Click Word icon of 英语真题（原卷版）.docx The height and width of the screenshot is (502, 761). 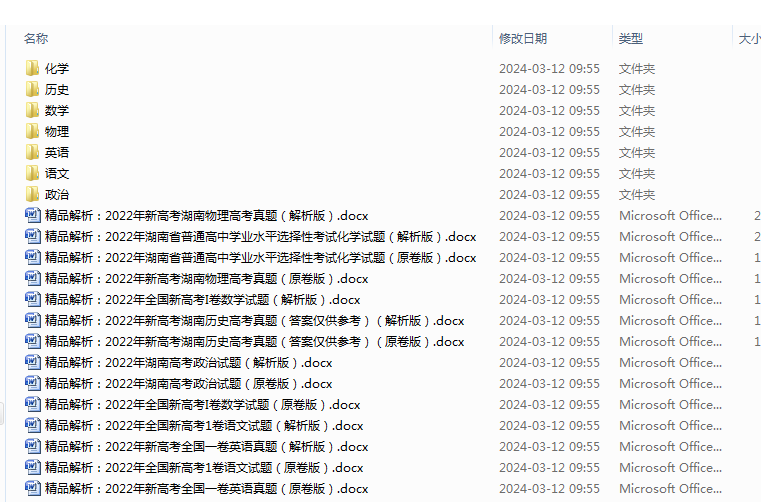click(x=33, y=489)
